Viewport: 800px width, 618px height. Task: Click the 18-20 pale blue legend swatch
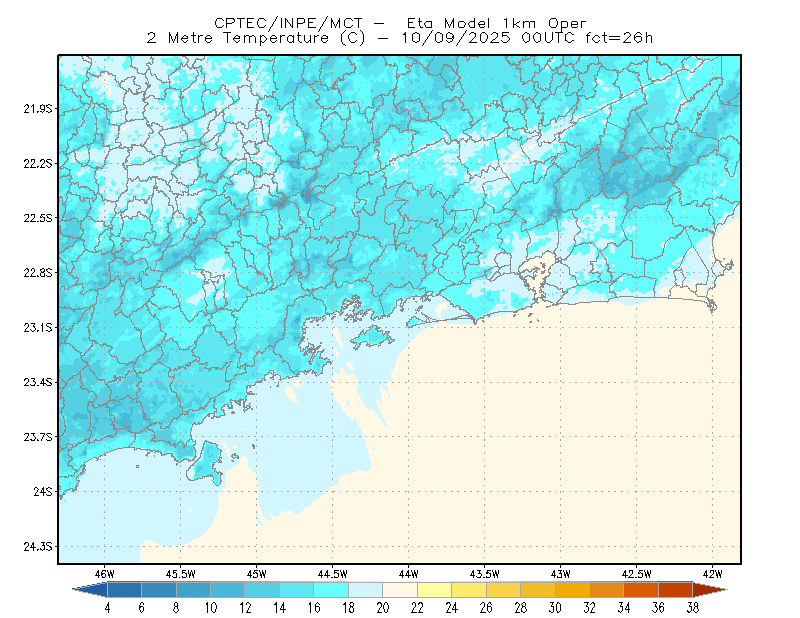click(365, 589)
